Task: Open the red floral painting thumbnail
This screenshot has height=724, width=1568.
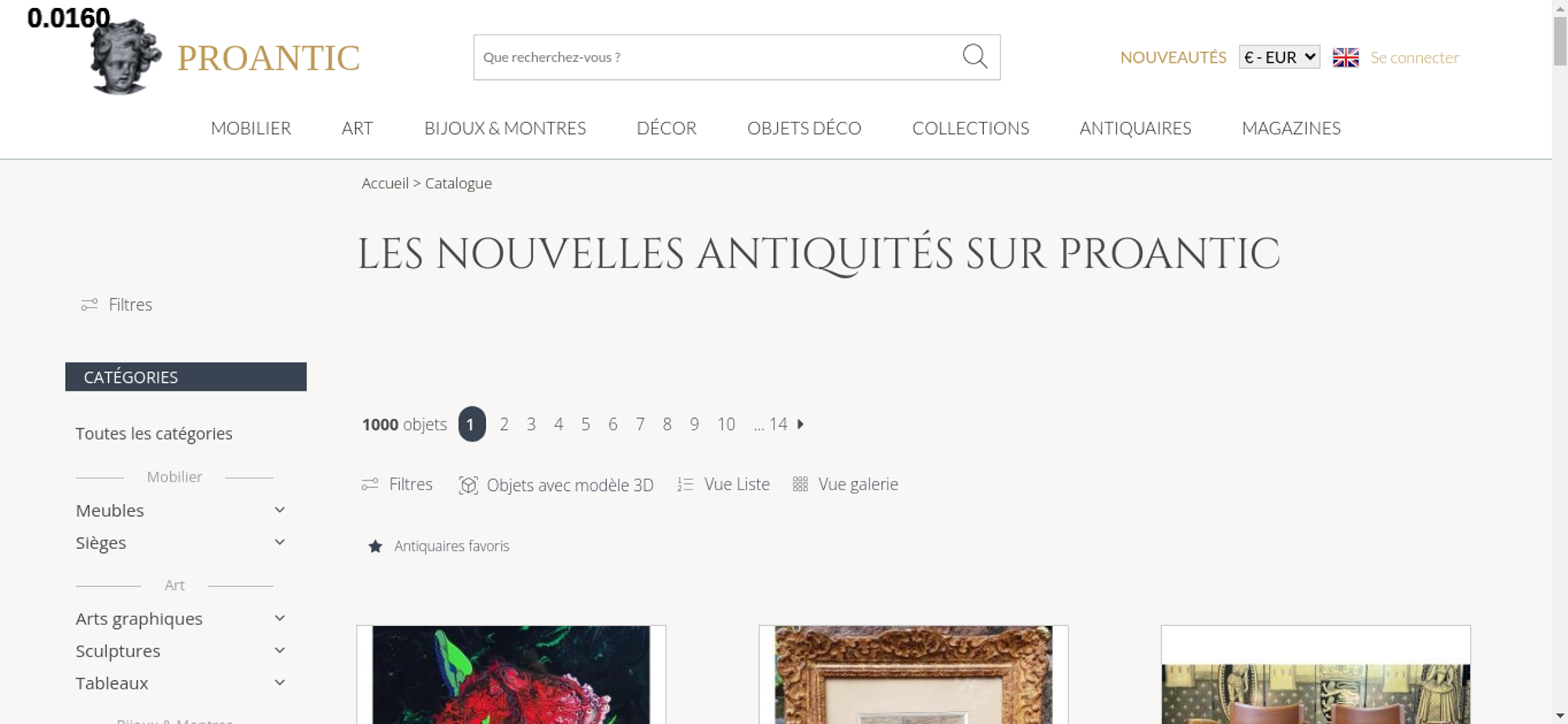Action: click(x=511, y=675)
